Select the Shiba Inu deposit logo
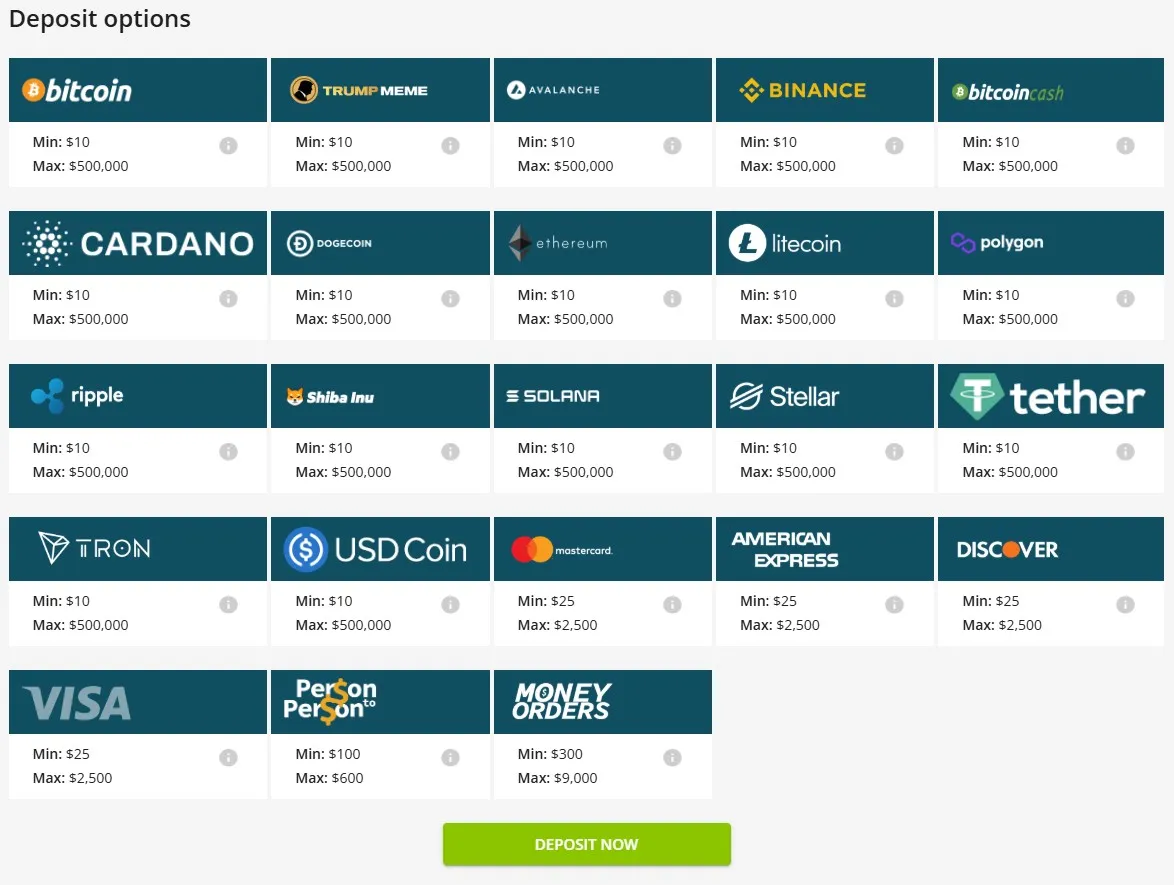1174x885 pixels. coord(330,397)
